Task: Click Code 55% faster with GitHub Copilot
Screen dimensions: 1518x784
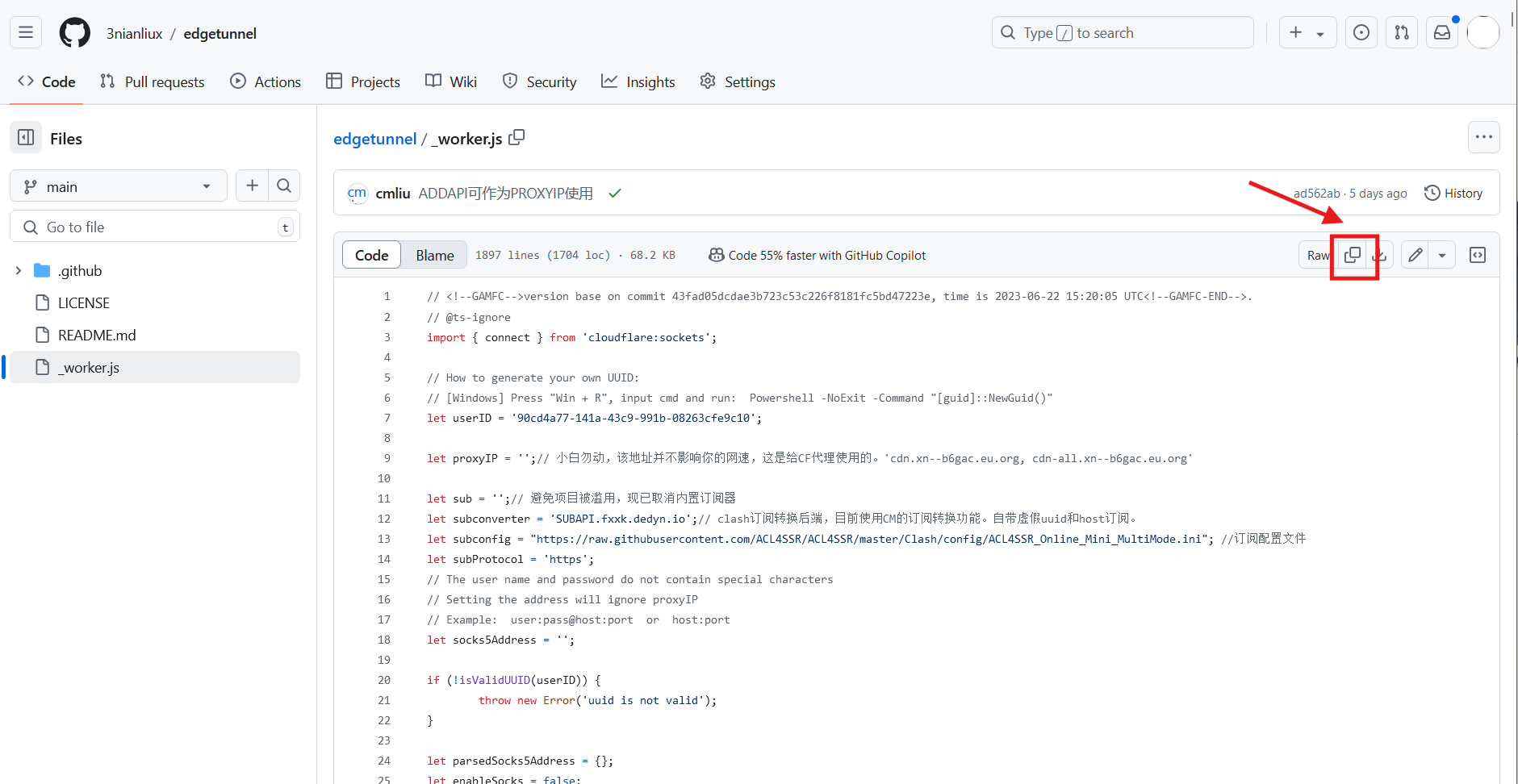Action: (x=818, y=255)
